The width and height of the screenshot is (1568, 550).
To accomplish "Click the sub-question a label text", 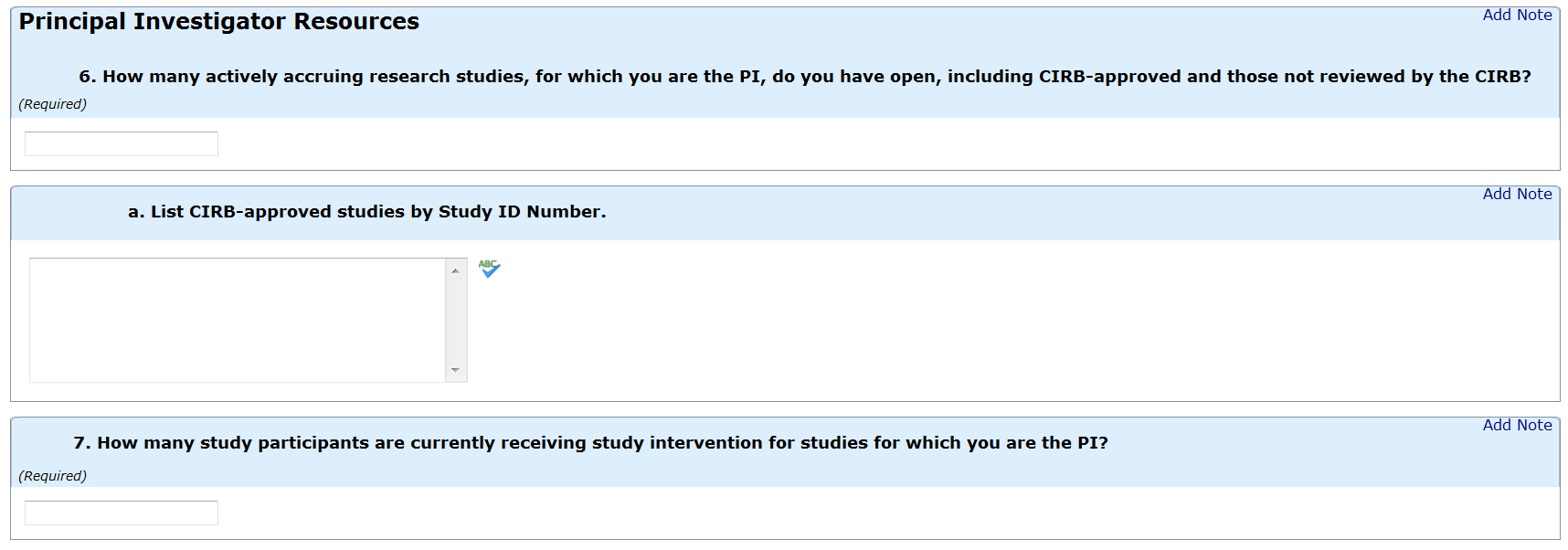I will 366,212.
